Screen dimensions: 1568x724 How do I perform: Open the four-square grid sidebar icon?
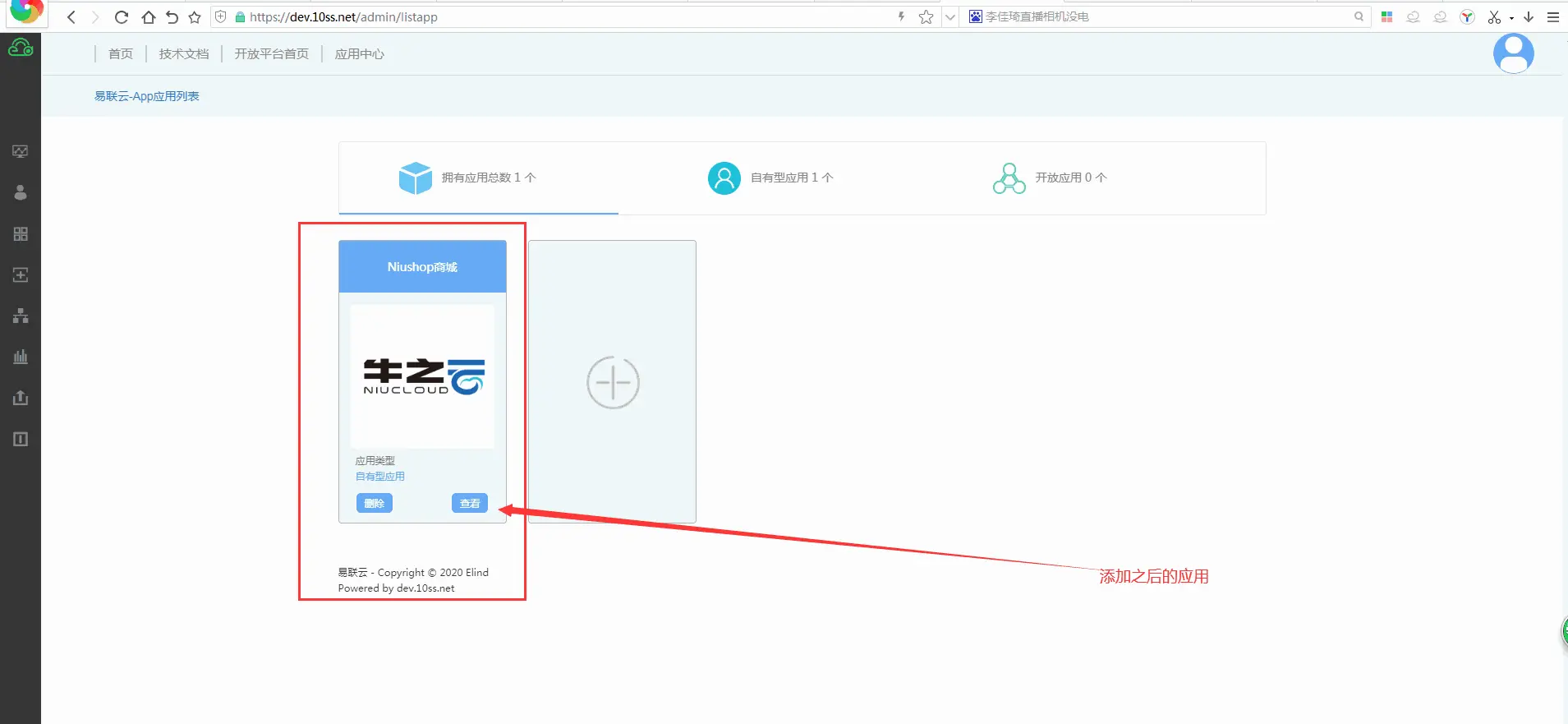(x=21, y=234)
